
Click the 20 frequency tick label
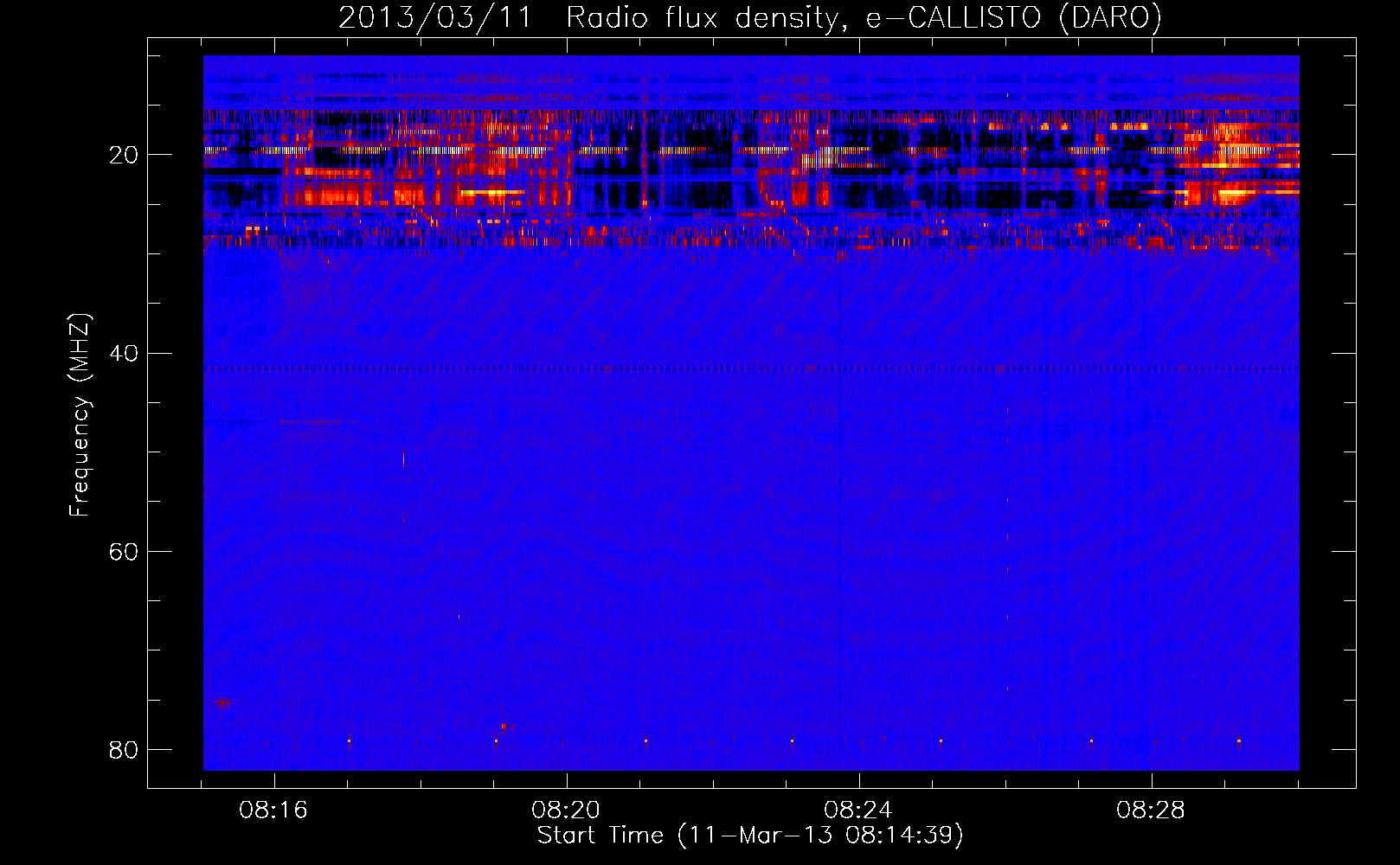point(124,155)
